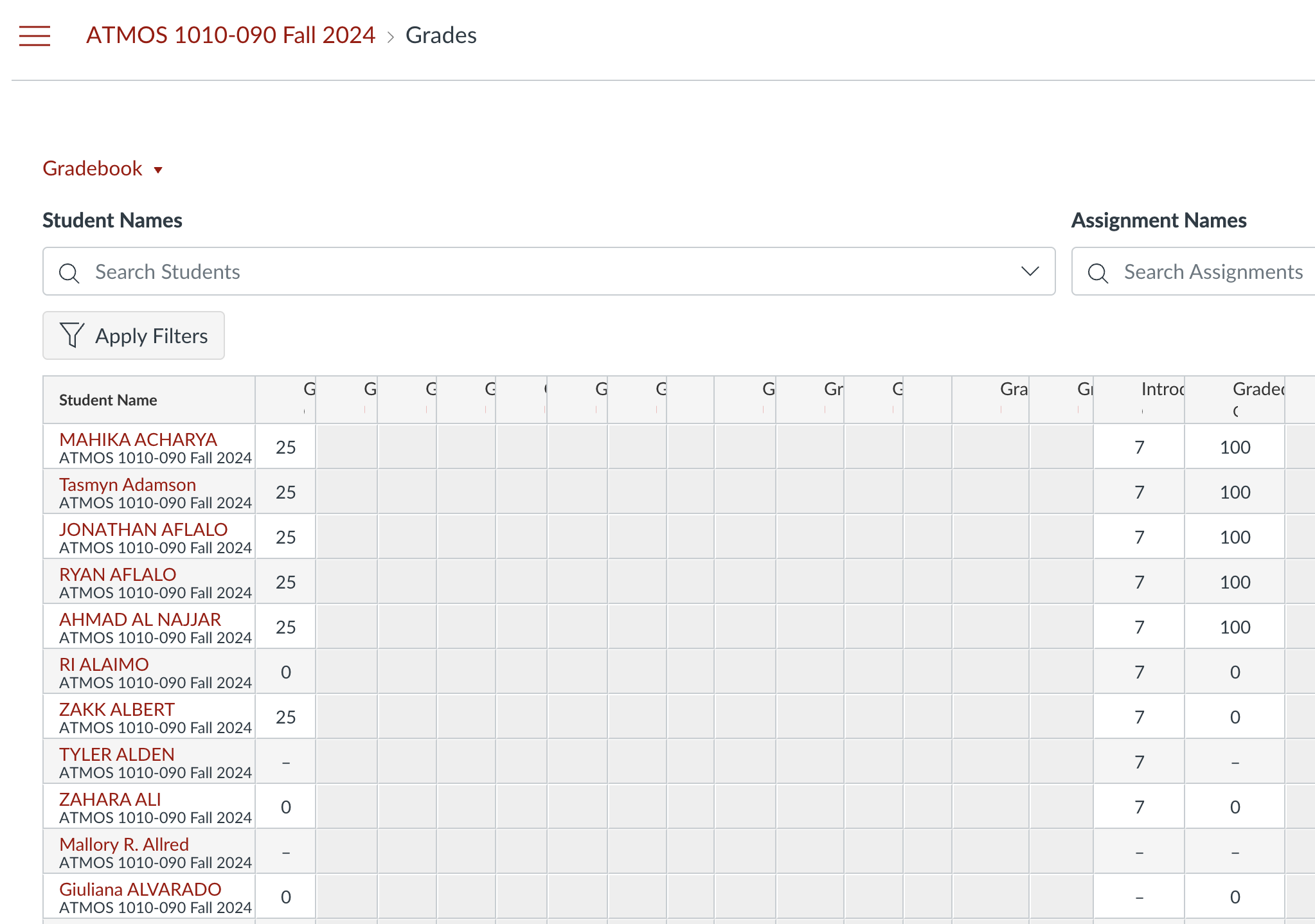Open the Gradebook view dropdown
1315x924 pixels.
point(103,168)
